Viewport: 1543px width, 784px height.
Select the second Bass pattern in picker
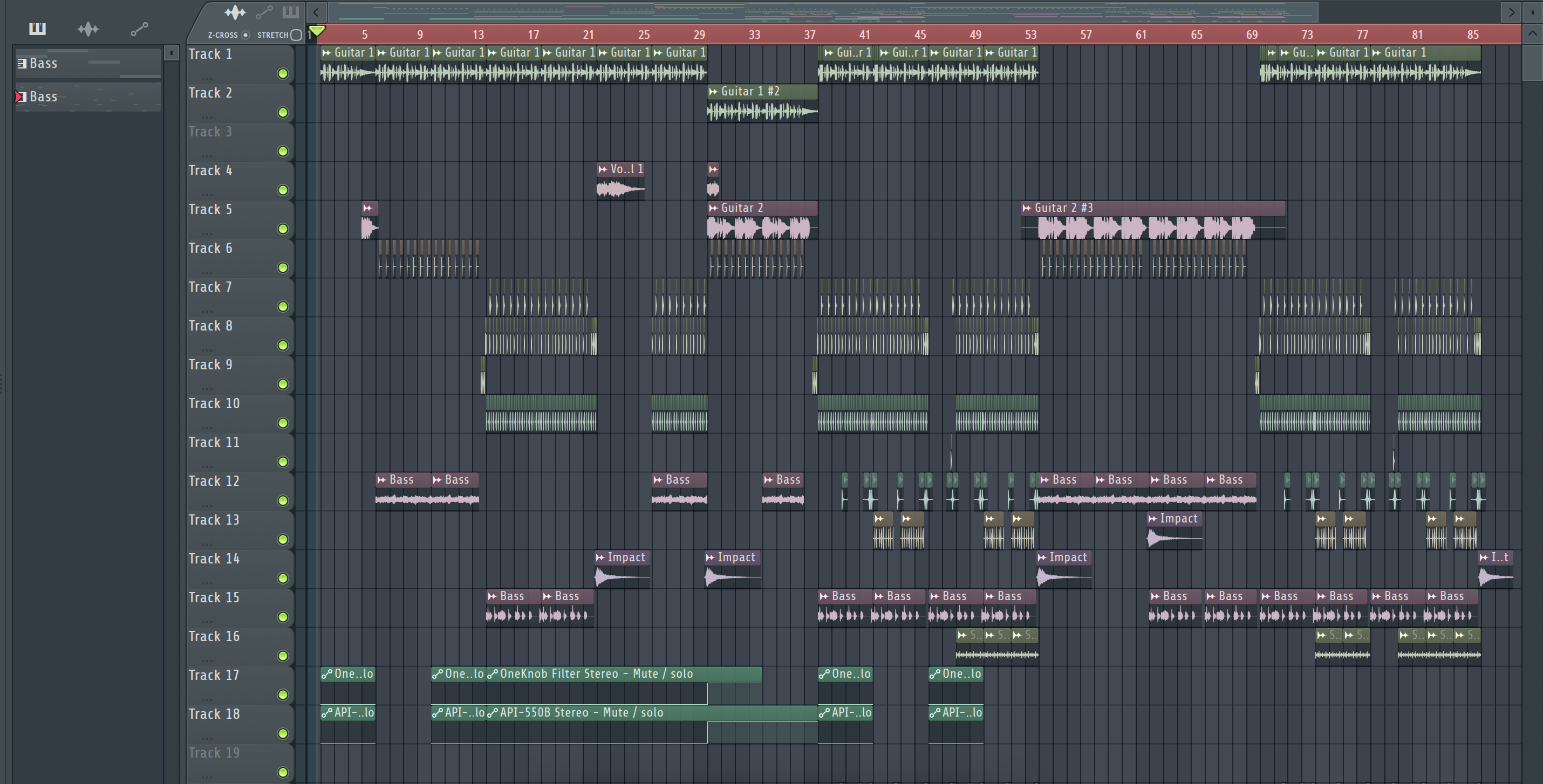tap(87, 97)
